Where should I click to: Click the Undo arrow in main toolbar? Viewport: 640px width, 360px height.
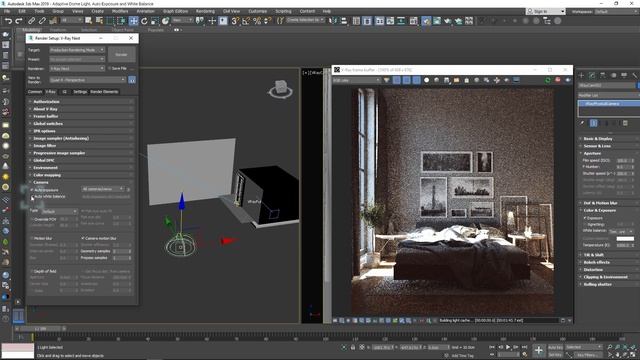click(8, 21)
